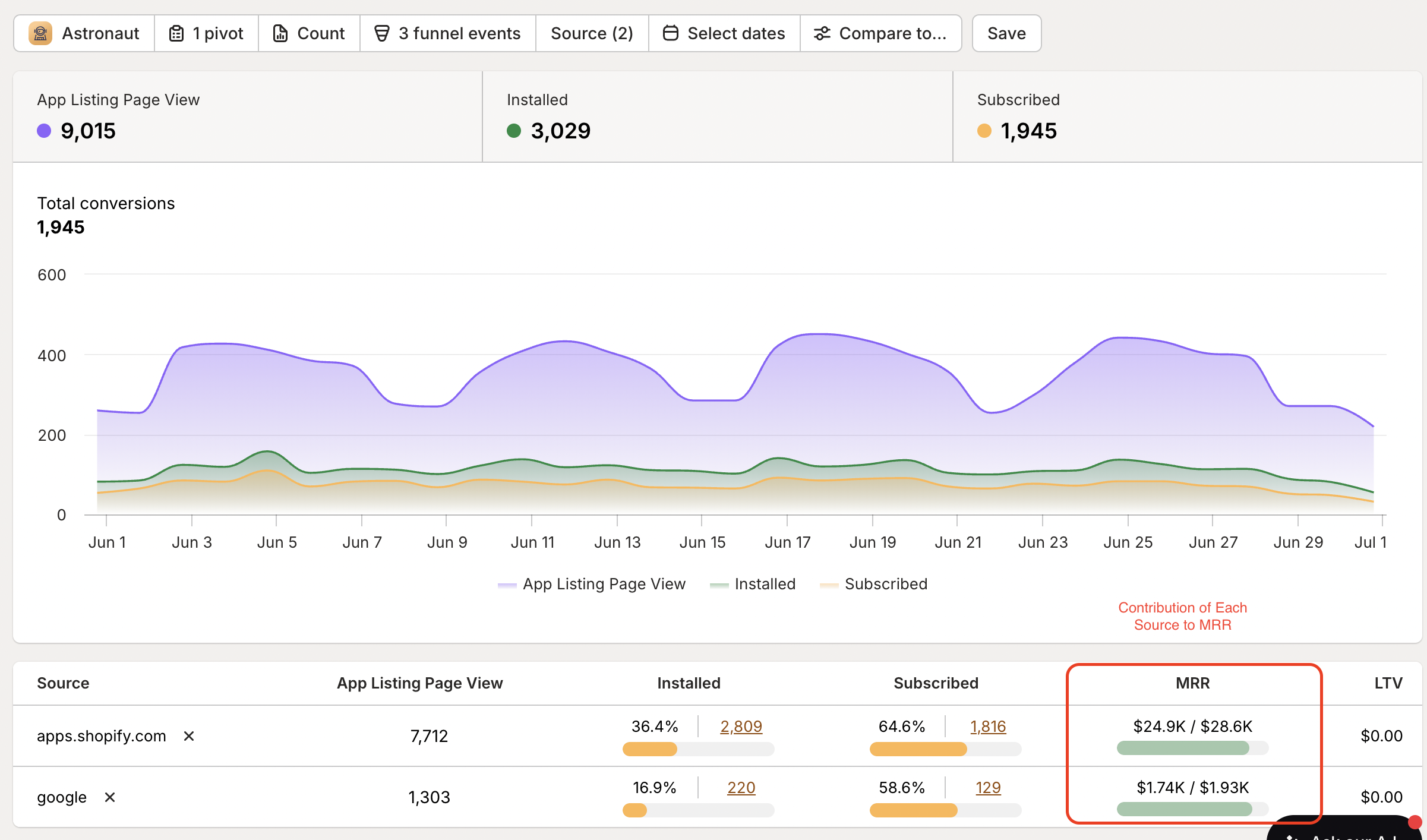Open the 1 pivot dropdown
Viewport: 1427px width, 840px height.
click(206, 33)
